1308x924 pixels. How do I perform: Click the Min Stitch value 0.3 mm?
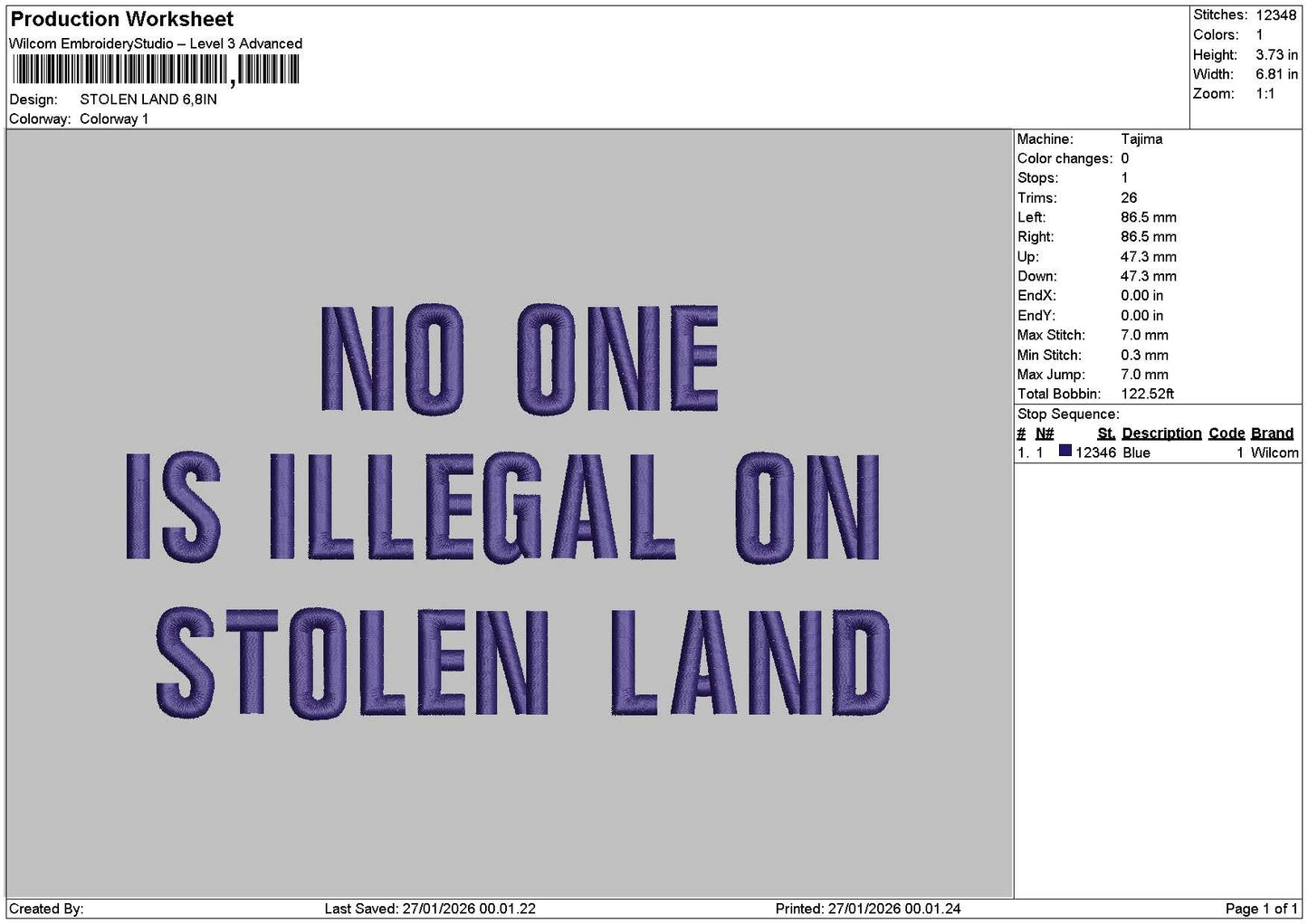pyautogui.click(x=1144, y=356)
